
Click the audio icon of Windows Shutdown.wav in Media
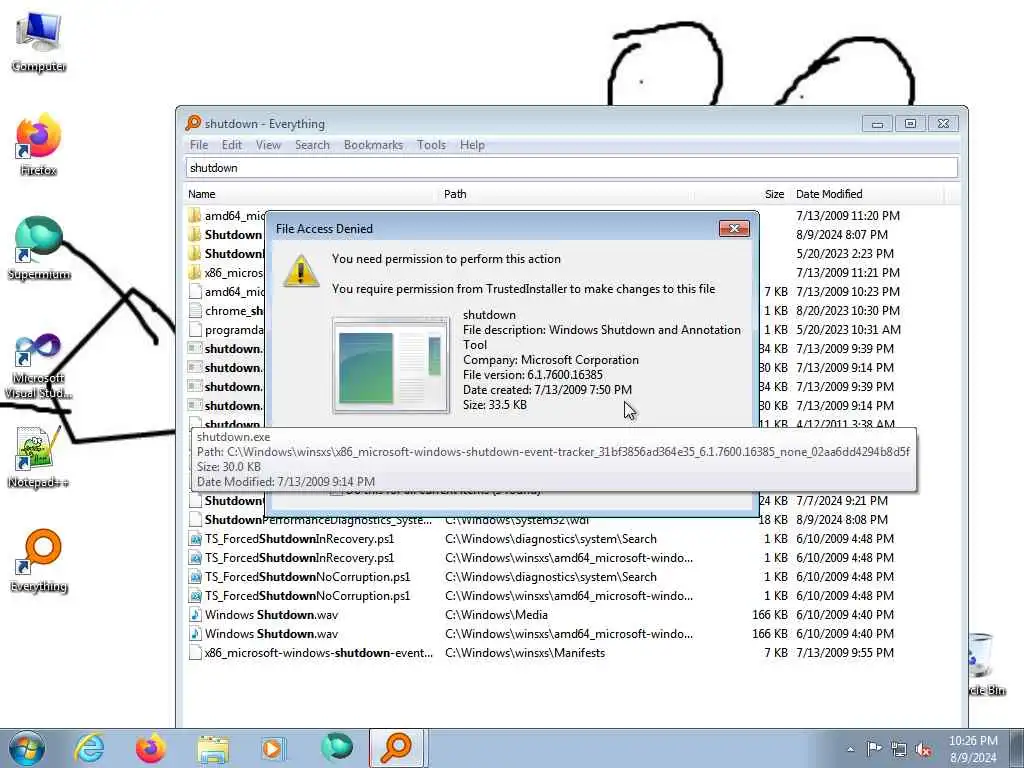pos(195,615)
